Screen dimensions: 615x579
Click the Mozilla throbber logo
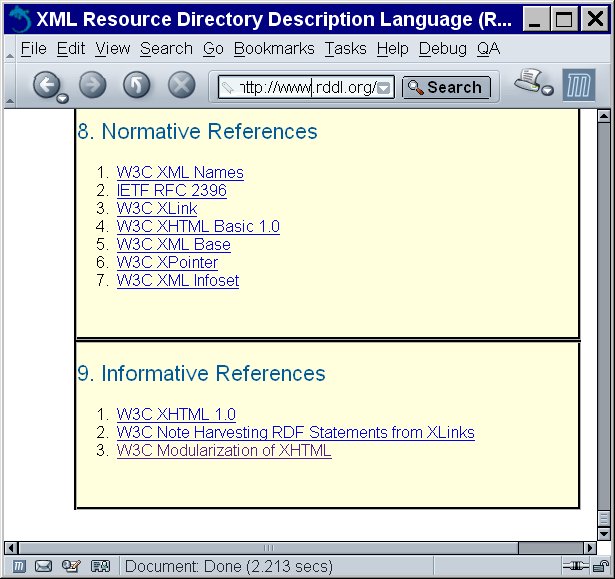tap(579, 86)
